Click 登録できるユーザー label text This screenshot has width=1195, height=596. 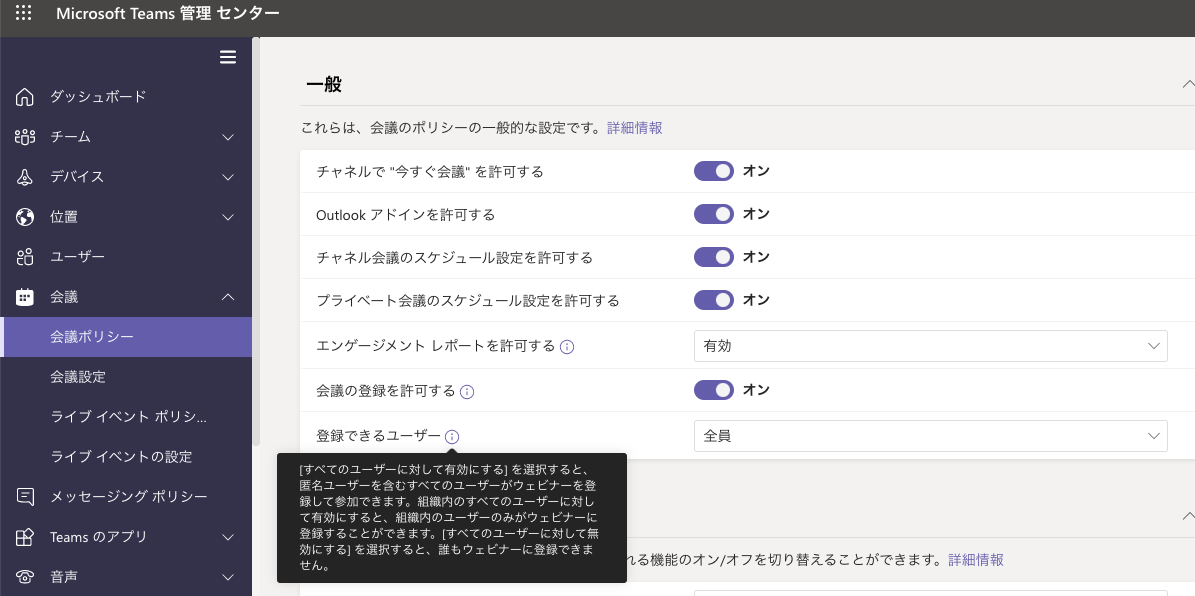click(x=378, y=437)
